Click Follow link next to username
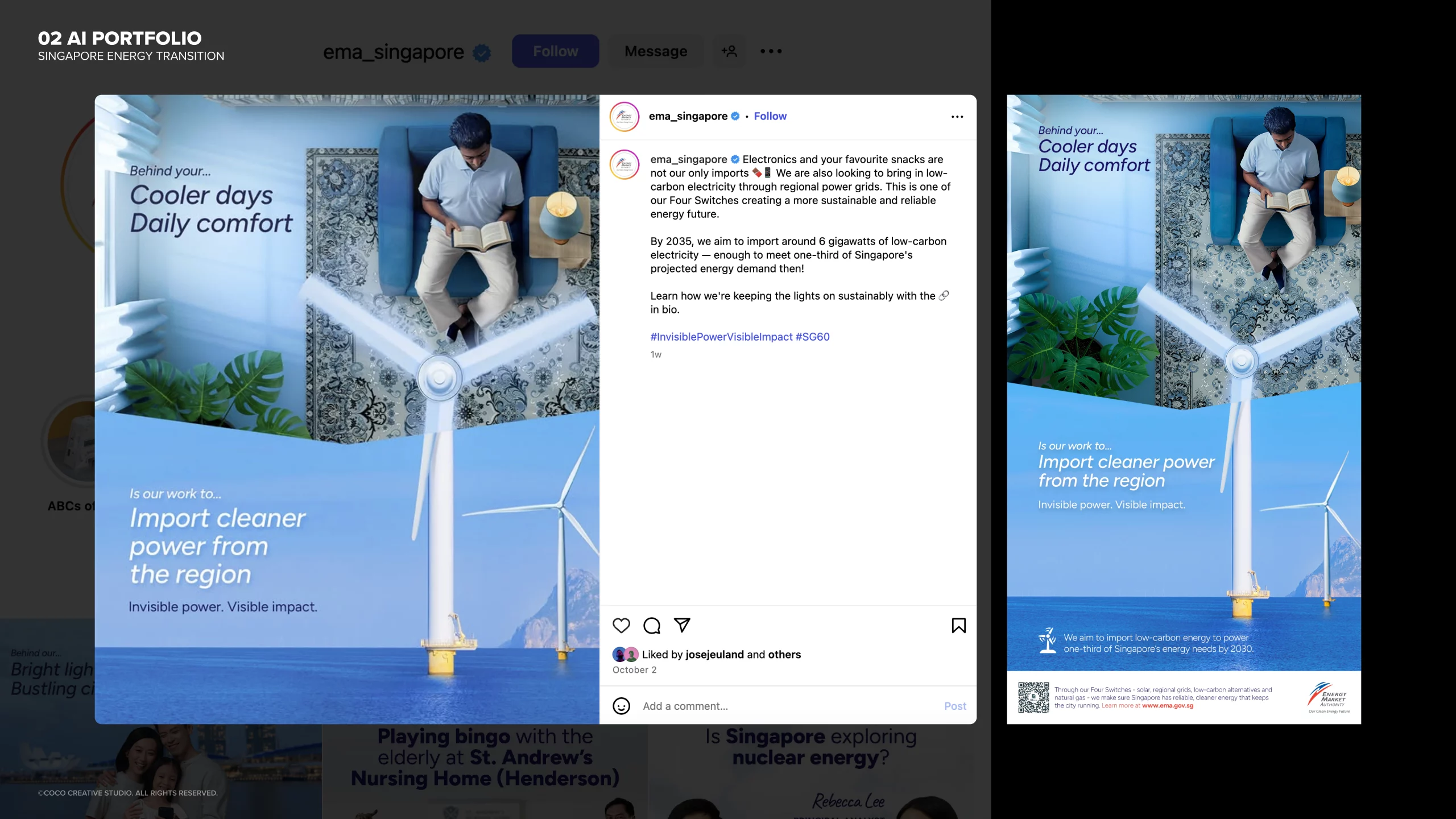Screen dimensions: 1456x819 [x=770, y=116]
